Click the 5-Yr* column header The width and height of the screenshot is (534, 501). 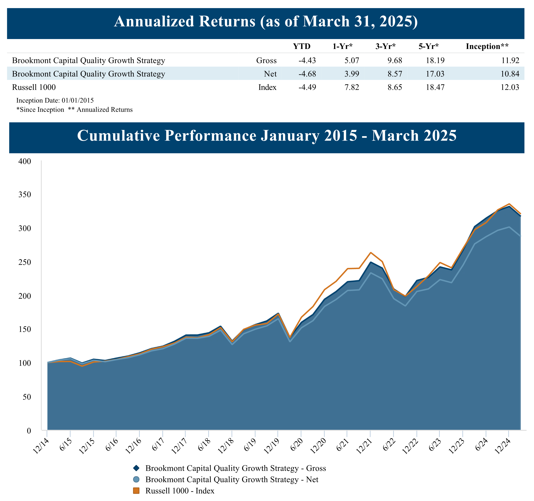point(428,46)
